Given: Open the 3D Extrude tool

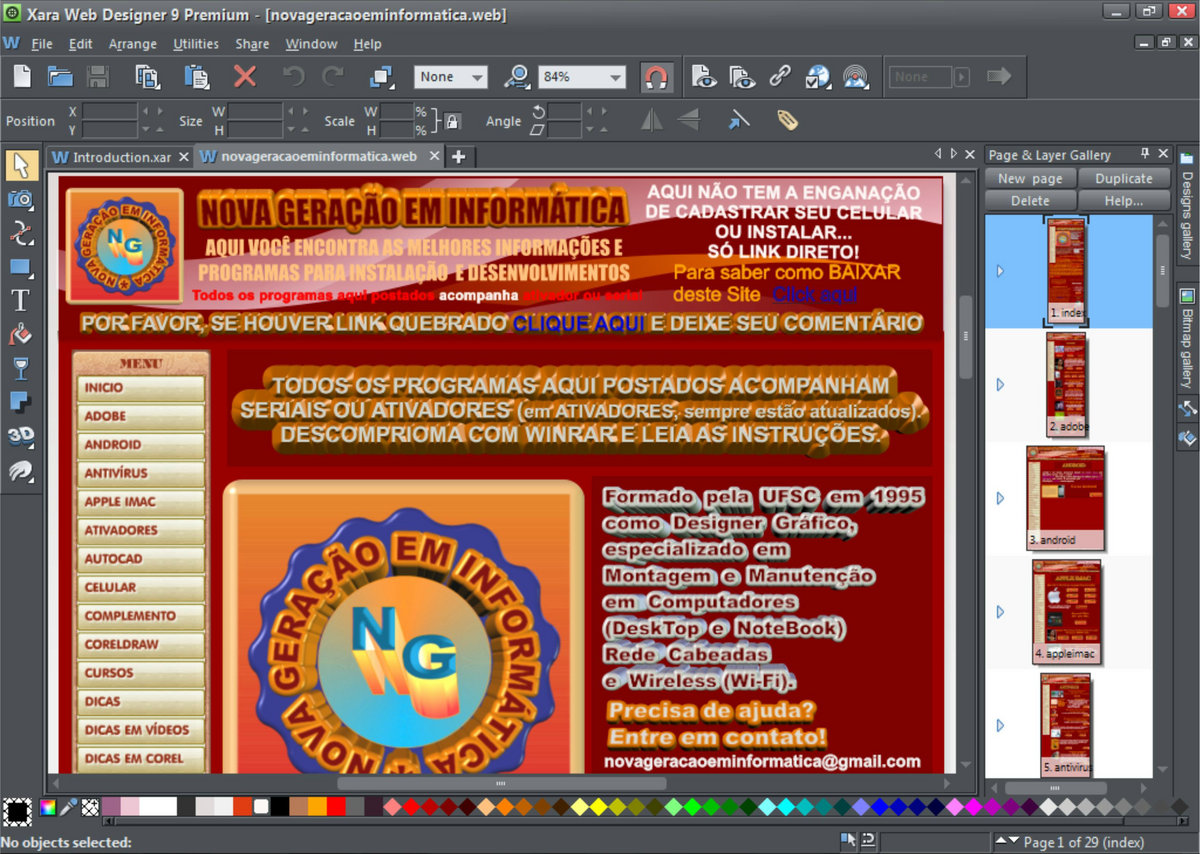Looking at the screenshot, I should pyautogui.click(x=22, y=437).
